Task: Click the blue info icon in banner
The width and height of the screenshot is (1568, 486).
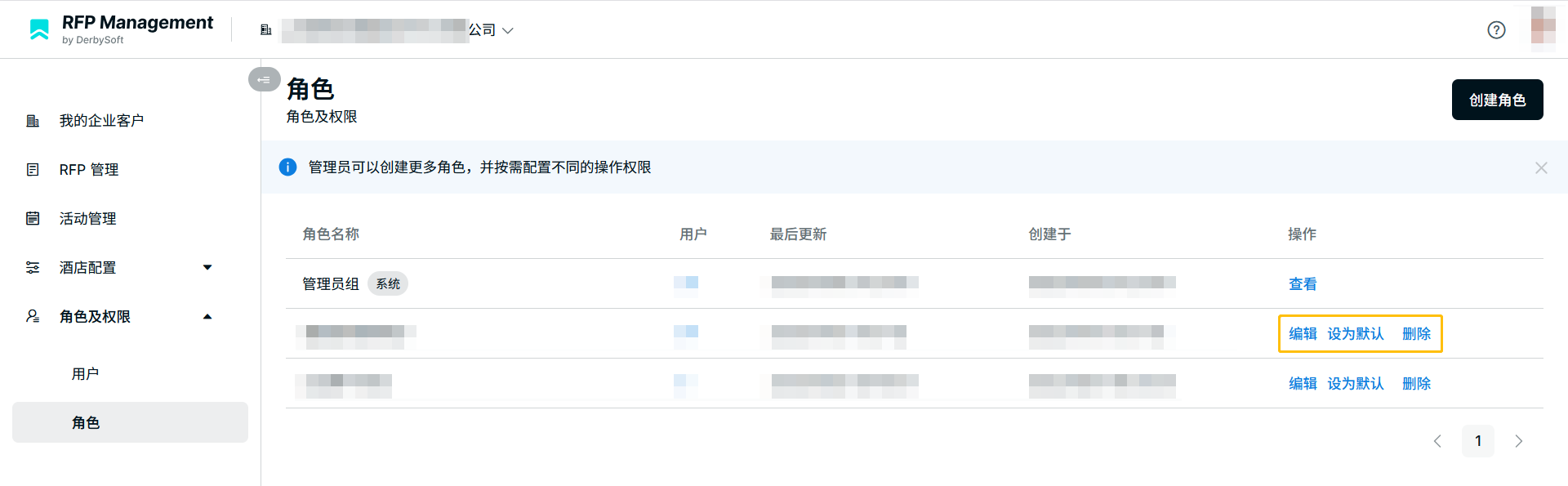Action: pyautogui.click(x=287, y=167)
